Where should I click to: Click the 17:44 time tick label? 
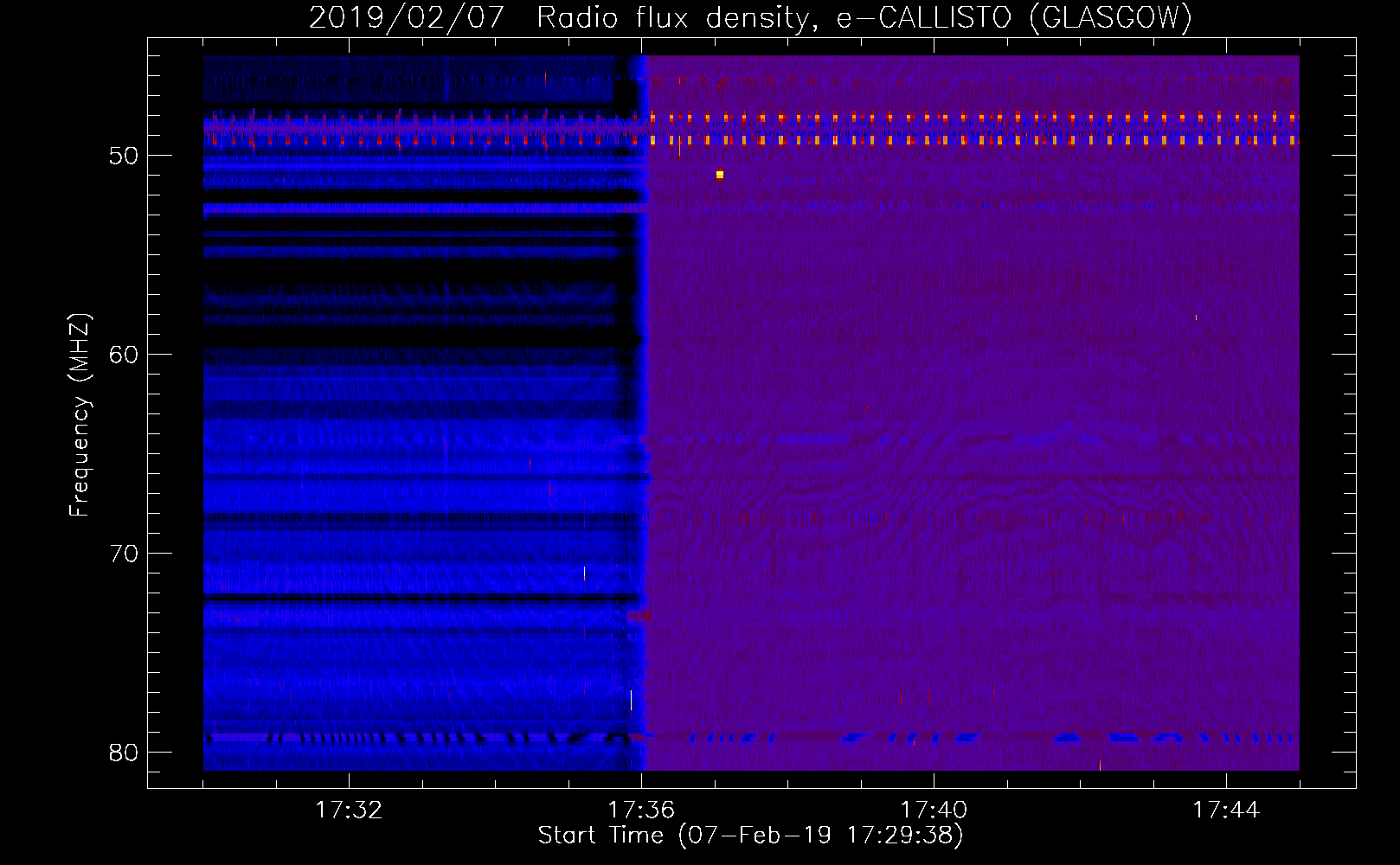(x=1226, y=810)
